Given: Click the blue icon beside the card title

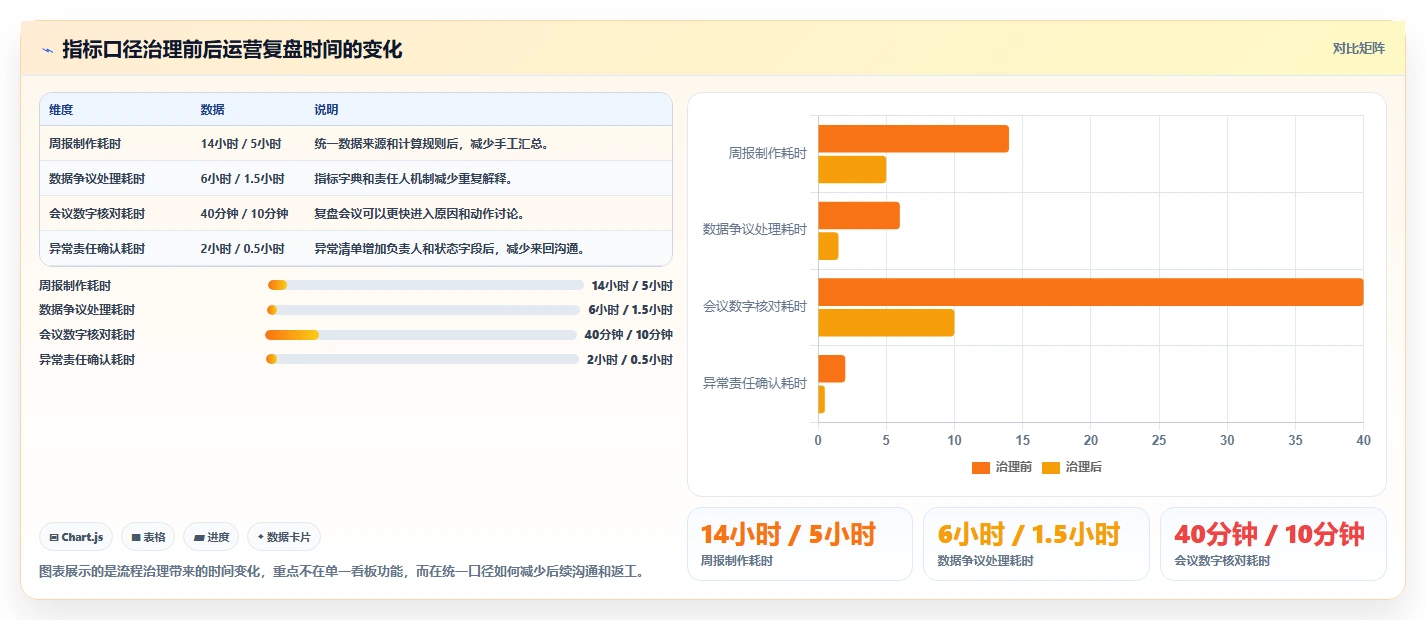Looking at the screenshot, I should [x=47, y=50].
